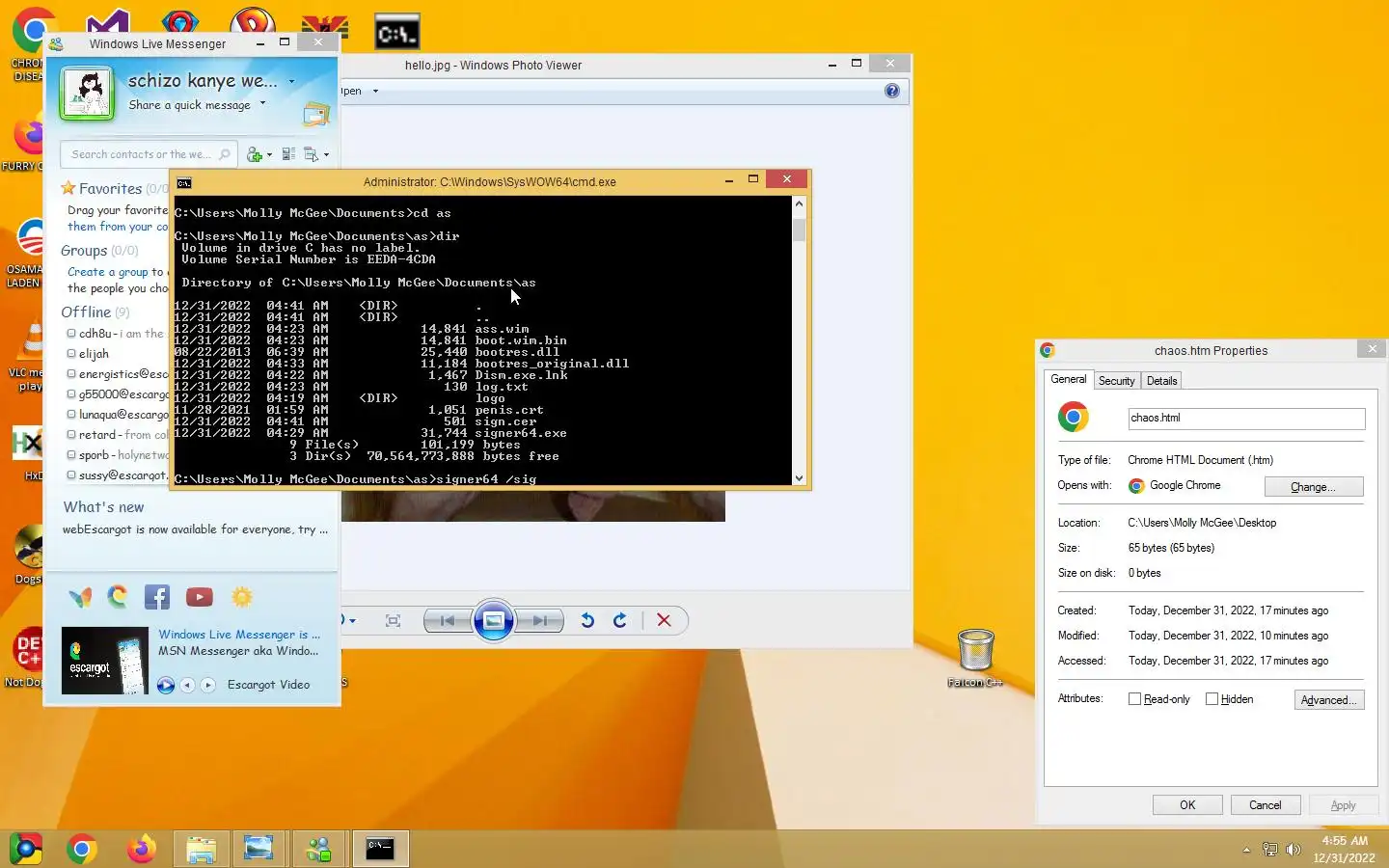The image size is (1389, 868).
Task: Click the Create a group link
Action: pyautogui.click(x=107, y=272)
